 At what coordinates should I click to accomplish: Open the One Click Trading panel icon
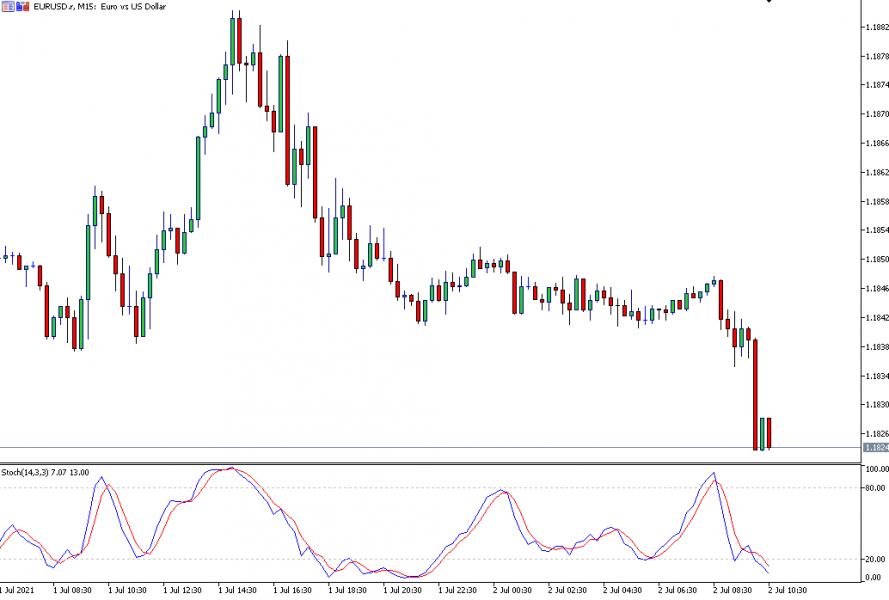[6, 7]
